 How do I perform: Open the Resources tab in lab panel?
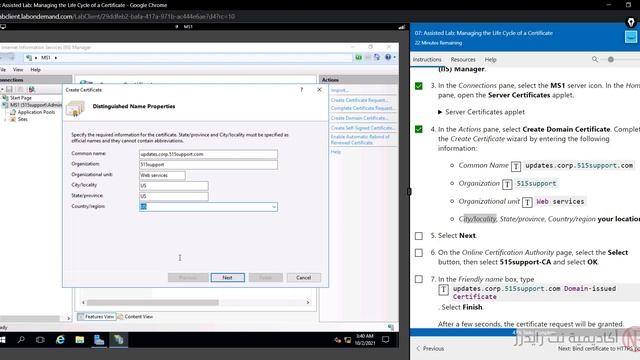[x=463, y=60]
